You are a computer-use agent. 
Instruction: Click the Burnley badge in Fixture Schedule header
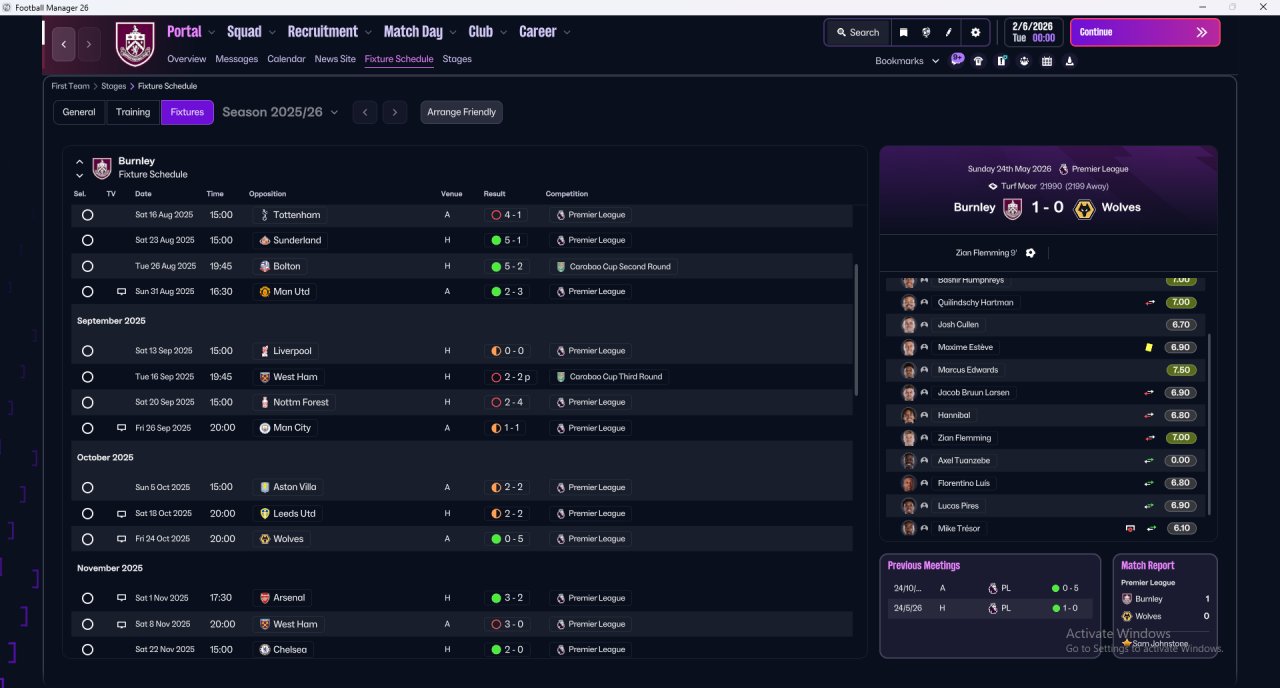(102, 167)
